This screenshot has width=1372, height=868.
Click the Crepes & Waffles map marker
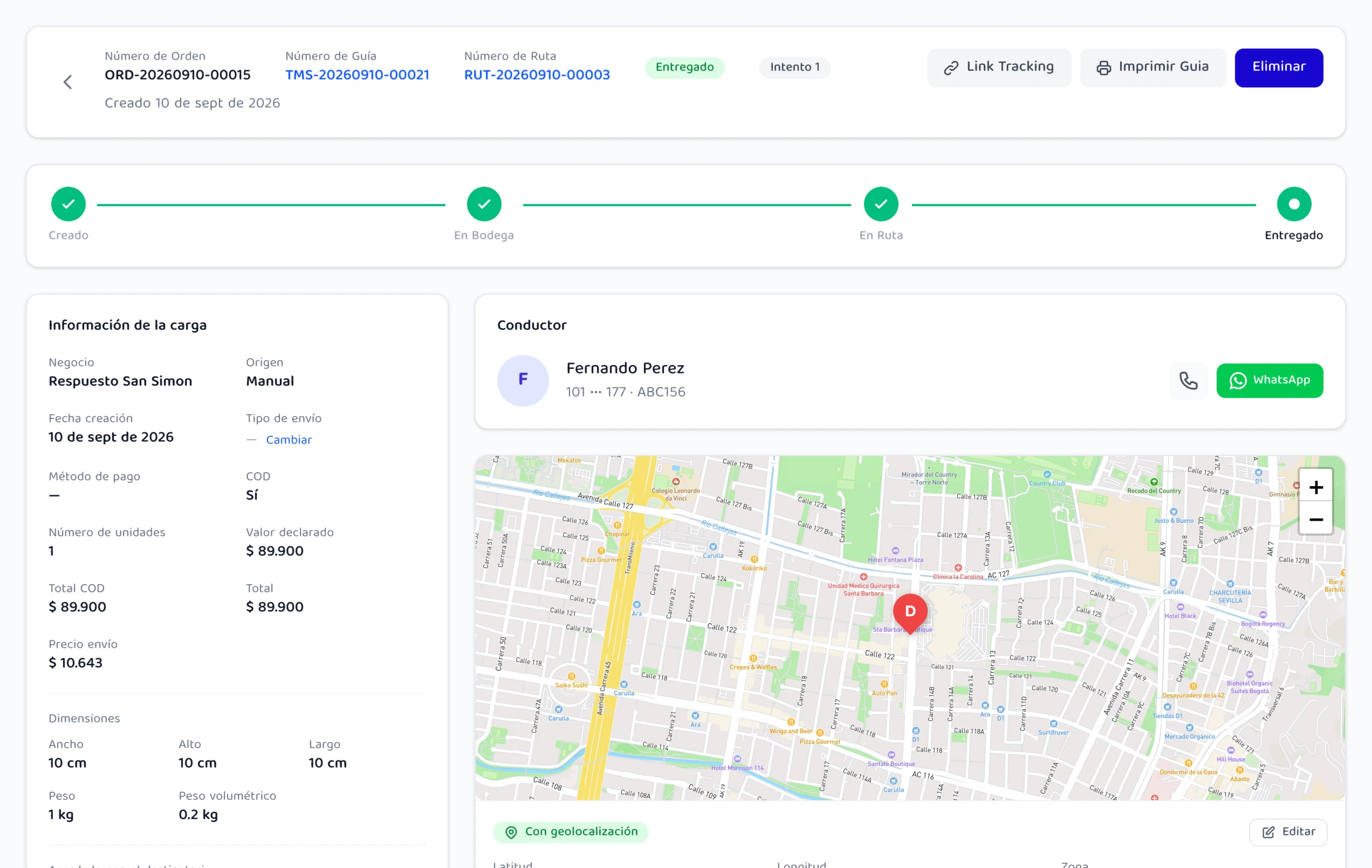pos(753,658)
